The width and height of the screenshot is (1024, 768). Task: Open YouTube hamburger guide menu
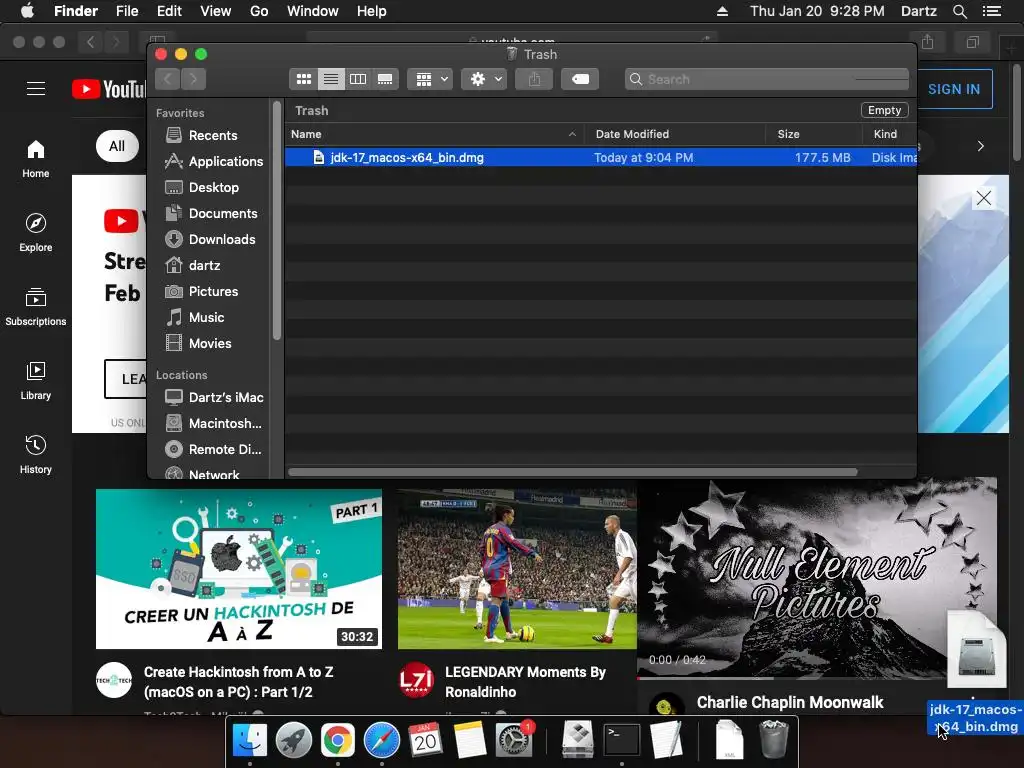click(36, 88)
